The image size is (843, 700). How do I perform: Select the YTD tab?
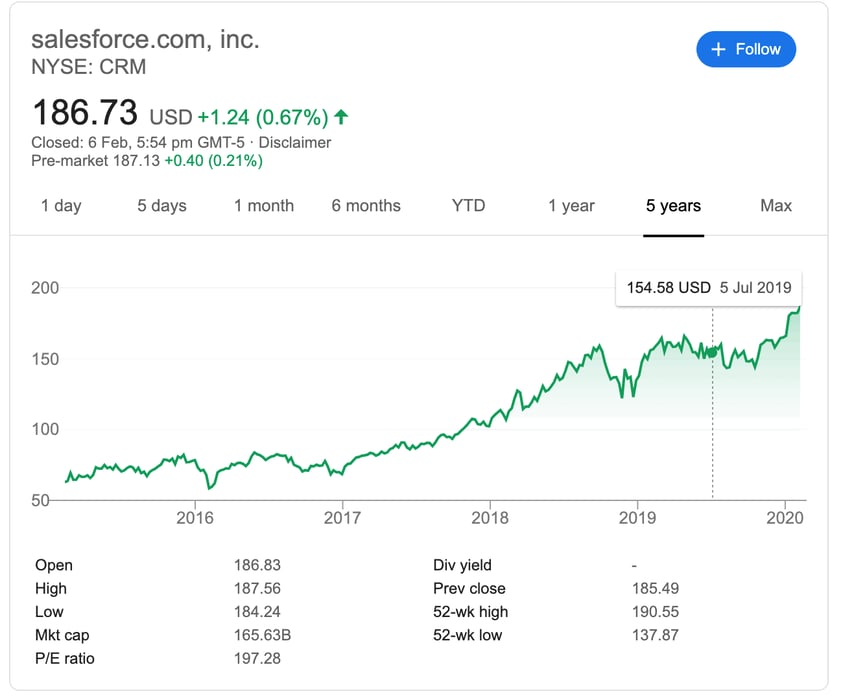point(468,205)
